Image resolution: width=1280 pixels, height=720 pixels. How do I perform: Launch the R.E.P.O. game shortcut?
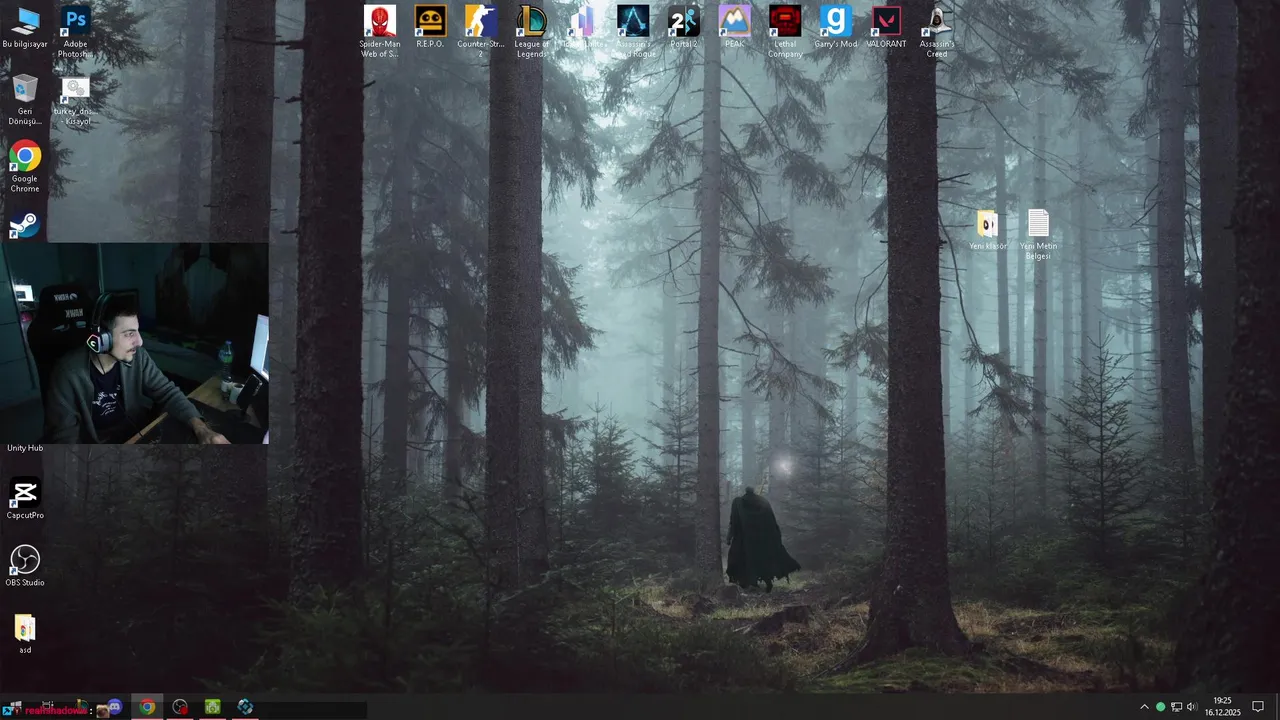430,27
